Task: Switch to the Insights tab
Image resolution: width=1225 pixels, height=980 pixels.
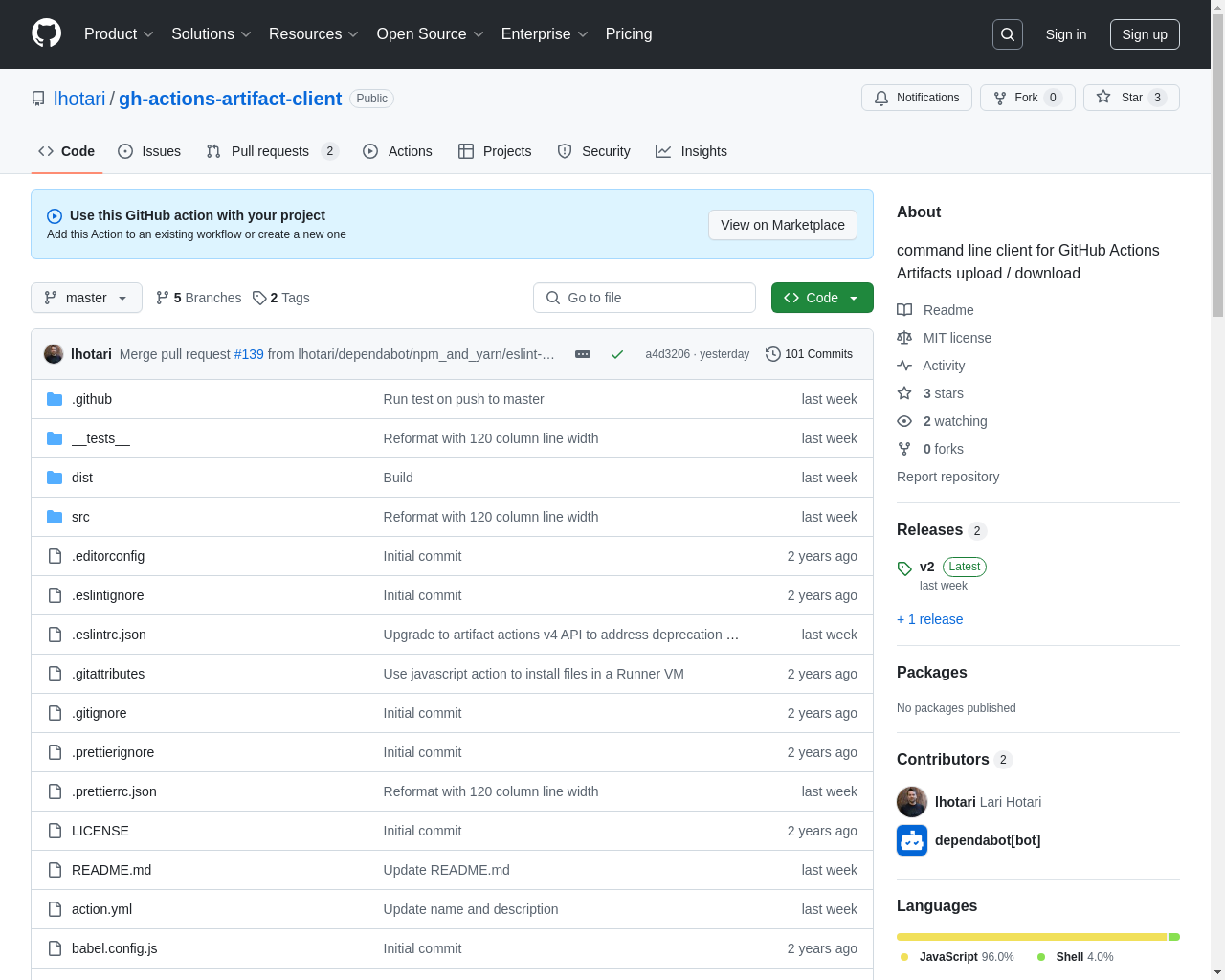Action: tap(691, 151)
